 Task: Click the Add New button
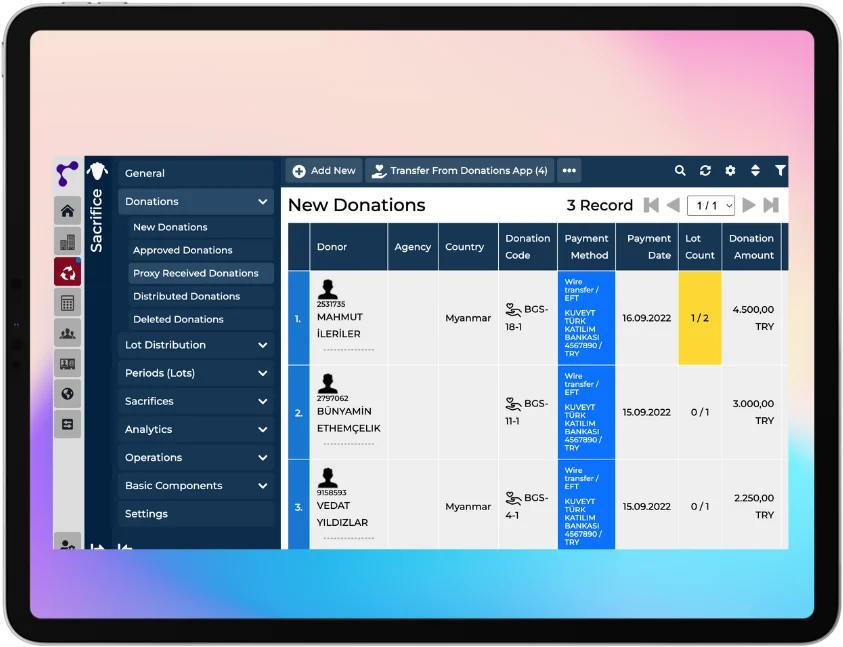(323, 170)
